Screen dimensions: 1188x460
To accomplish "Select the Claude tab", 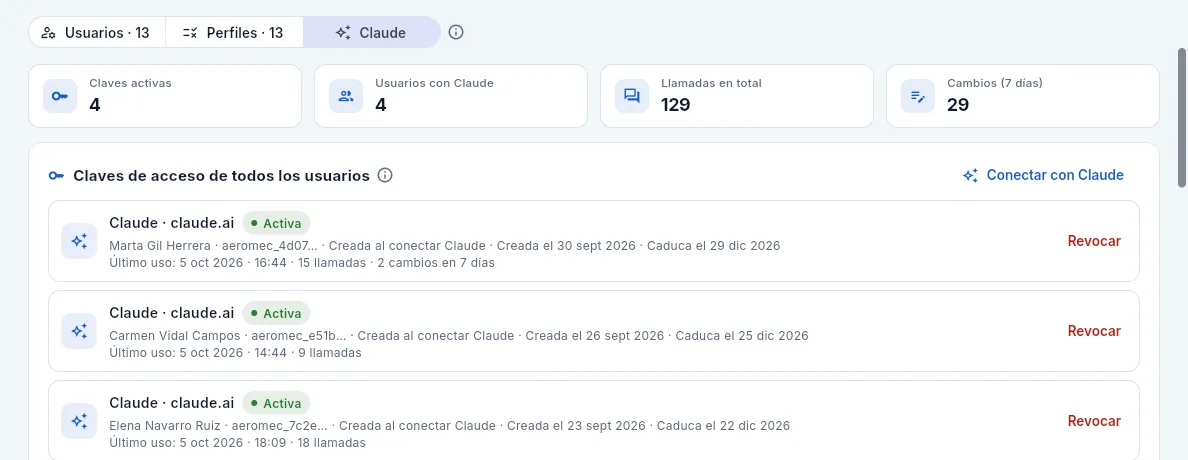I will point(371,33).
